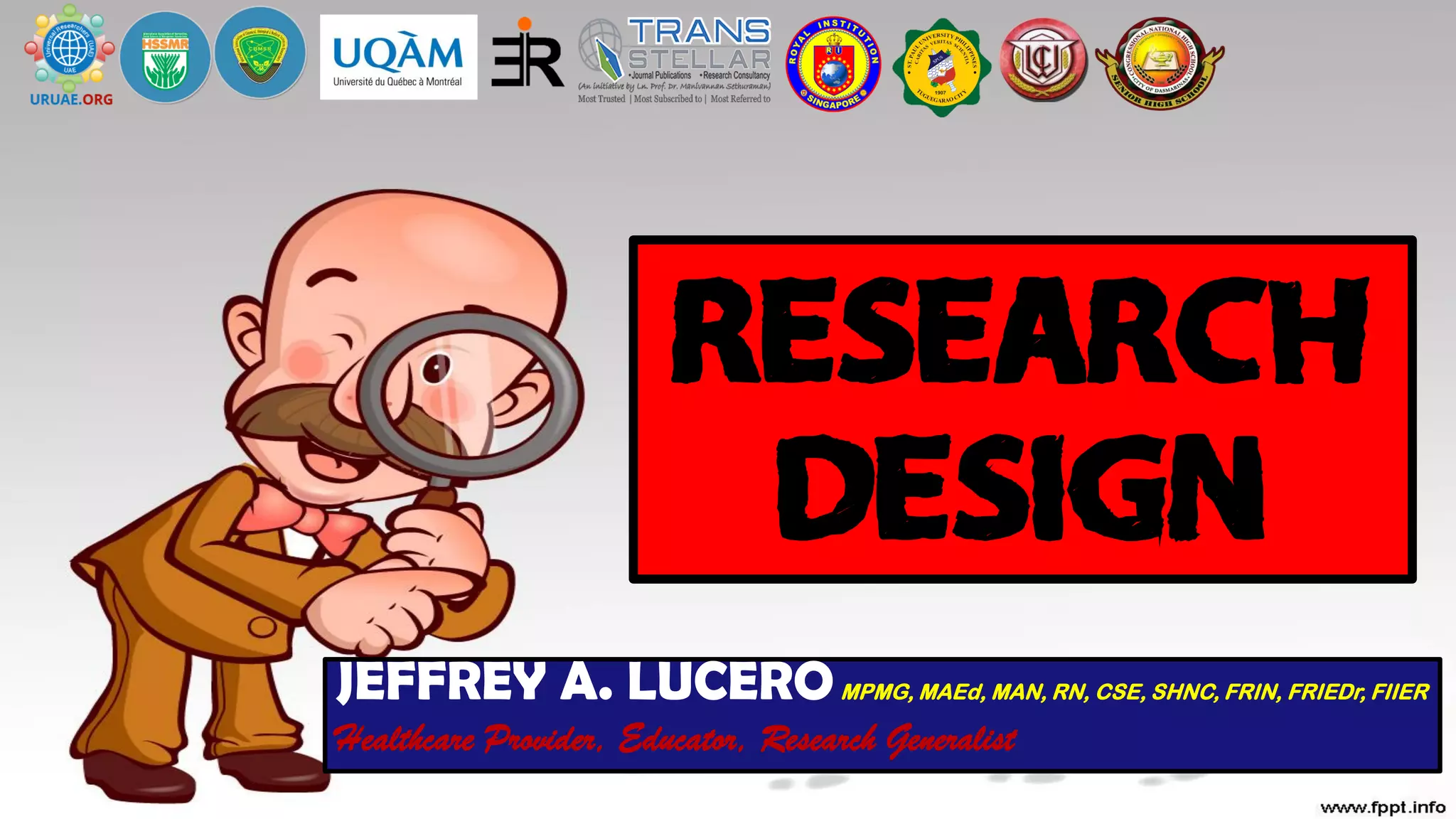The height and width of the screenshot is (819, 1456).
Task: Open the URUAE.ORG text link
Action: tap(71, 100)
